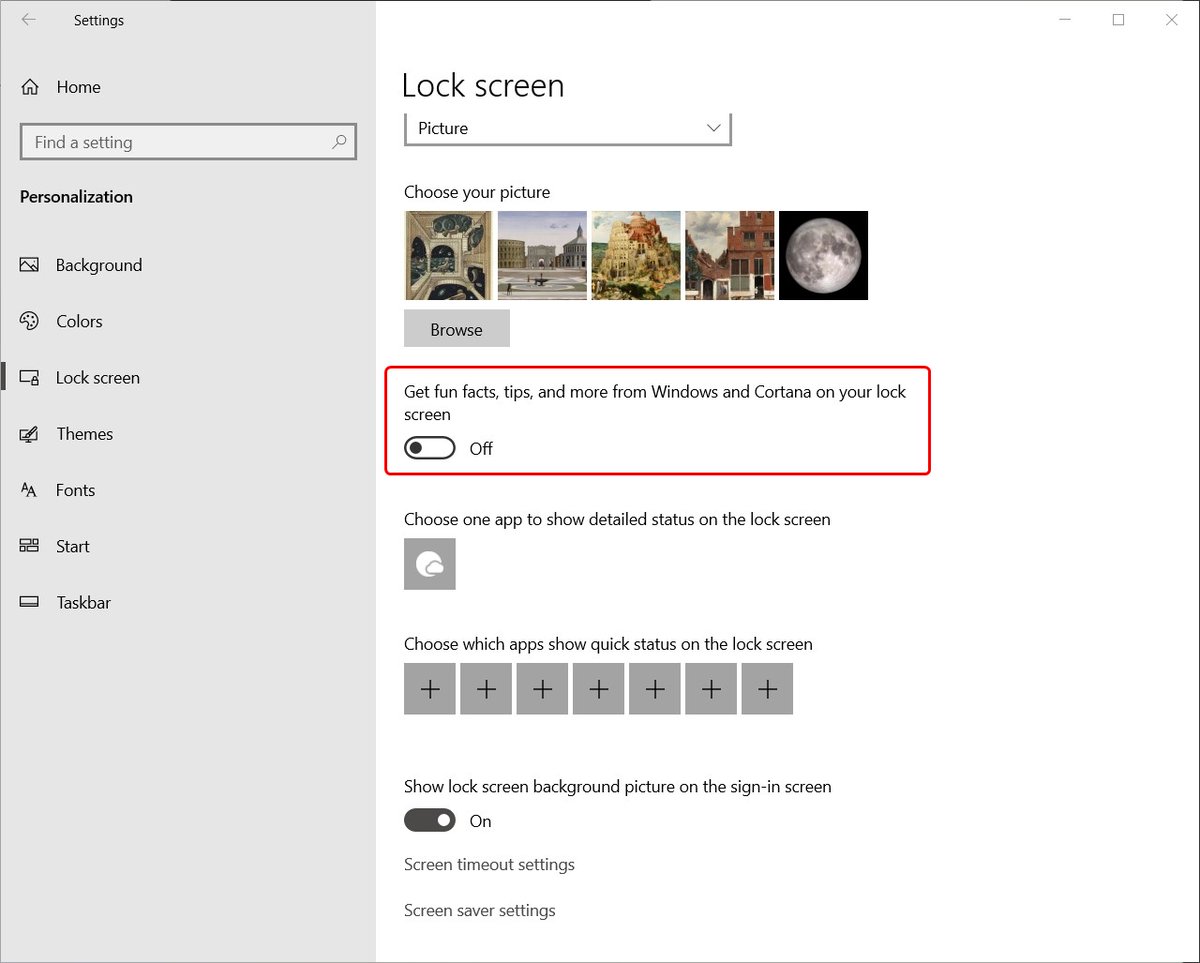Click the Weather detailed status app icon
This screenshot has height=963, width=1200.
point(430,564)
